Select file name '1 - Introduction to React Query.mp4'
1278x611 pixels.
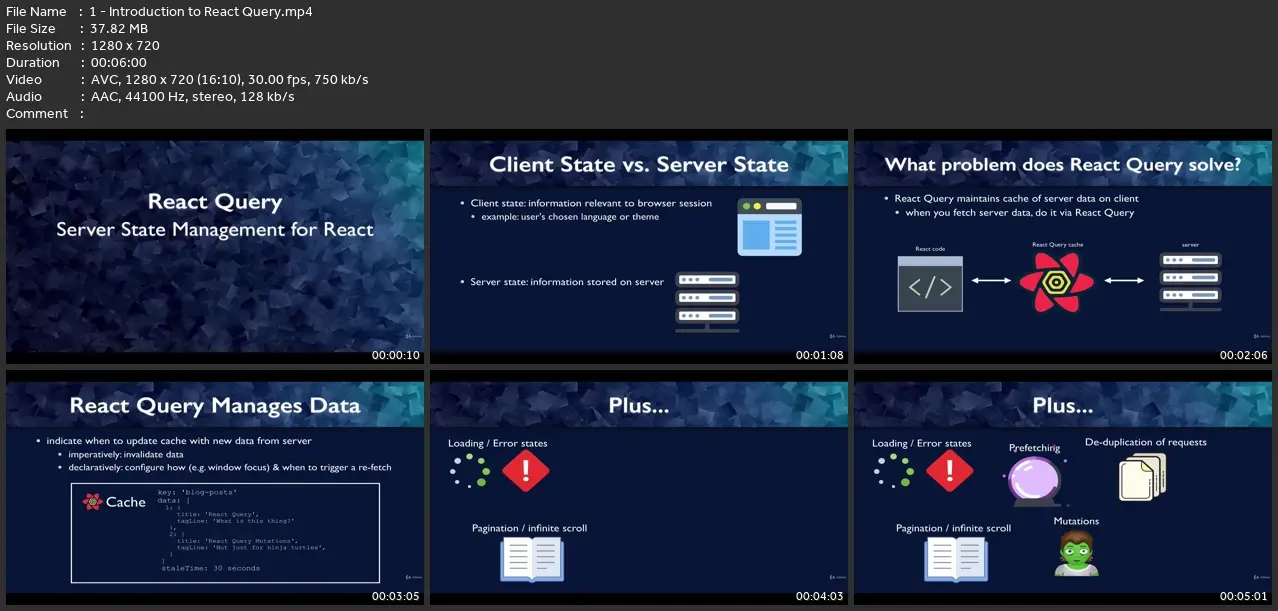coord(201,12)
